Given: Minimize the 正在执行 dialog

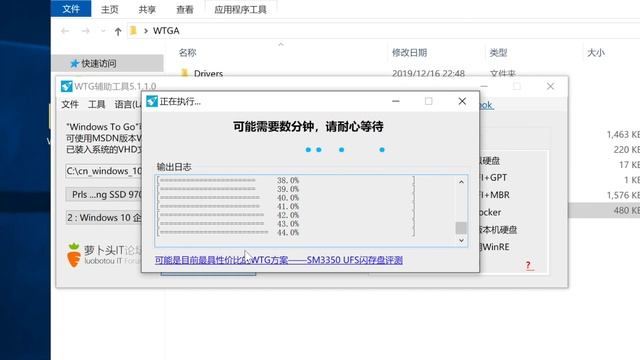Looking at the screenshot, I should click(x=396, y=101).
